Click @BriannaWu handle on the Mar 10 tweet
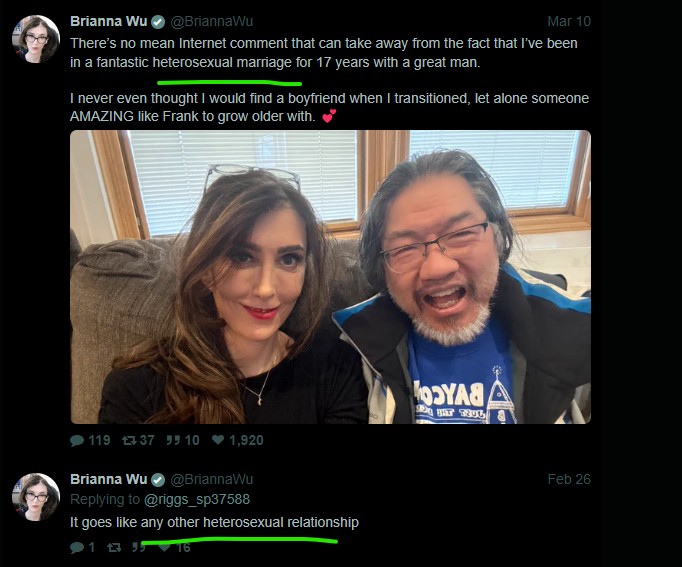682x567 pixels. tap(211, 21)
